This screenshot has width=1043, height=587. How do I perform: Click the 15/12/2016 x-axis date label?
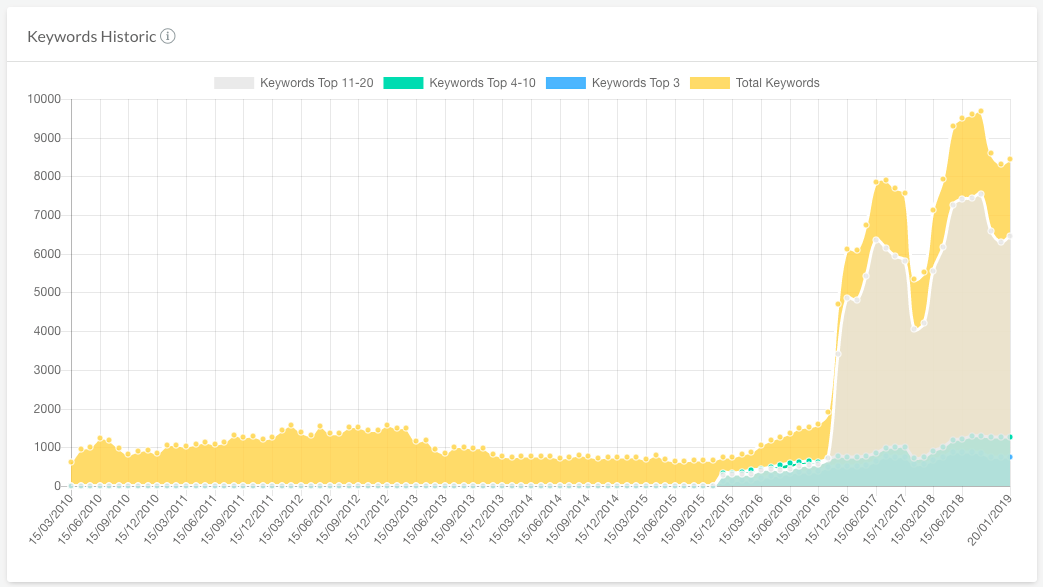pyautogui.click(x=826, y=520)
